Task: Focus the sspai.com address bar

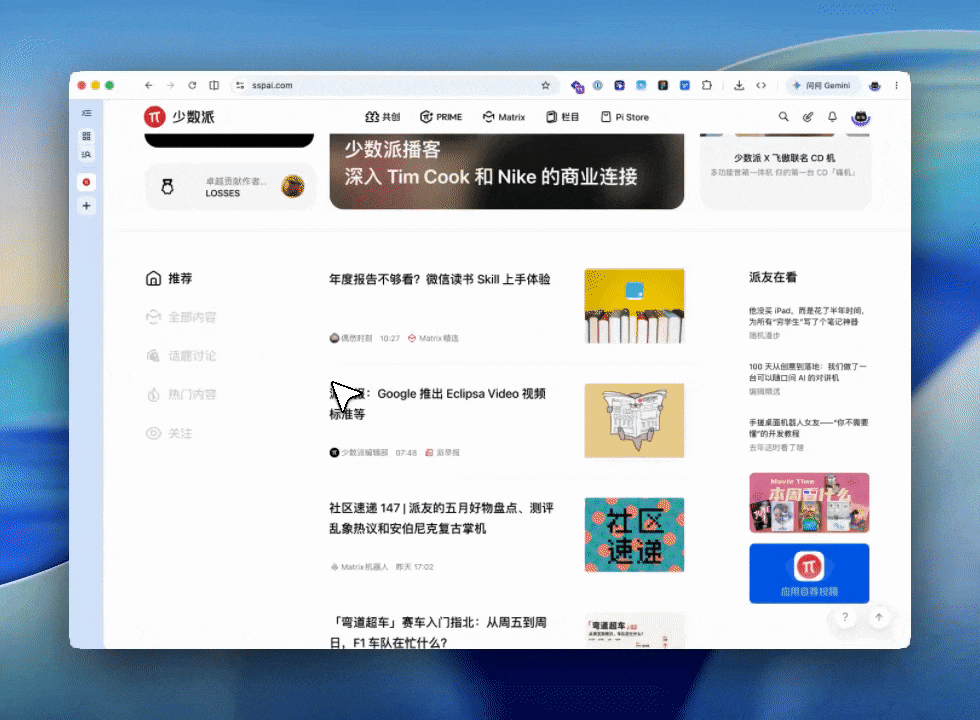Action: 394,86
